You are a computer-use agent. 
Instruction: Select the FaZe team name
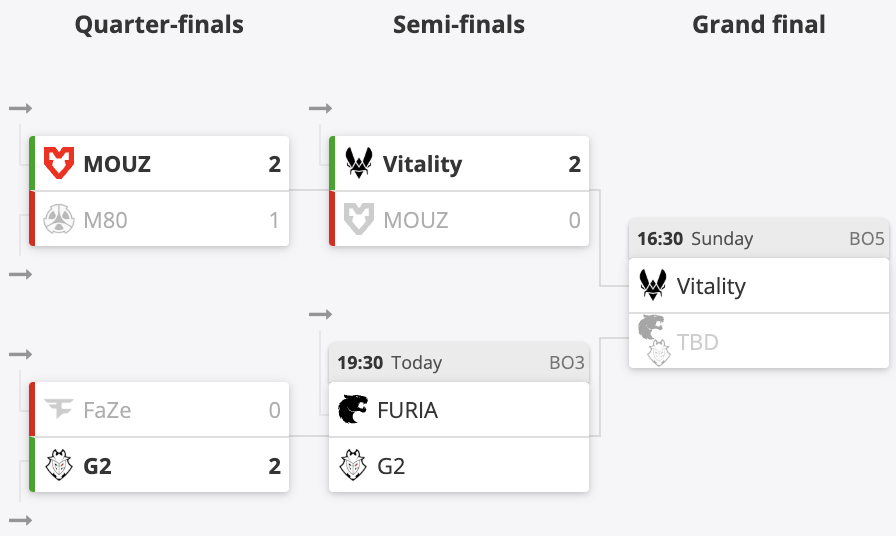click(107, 410)
